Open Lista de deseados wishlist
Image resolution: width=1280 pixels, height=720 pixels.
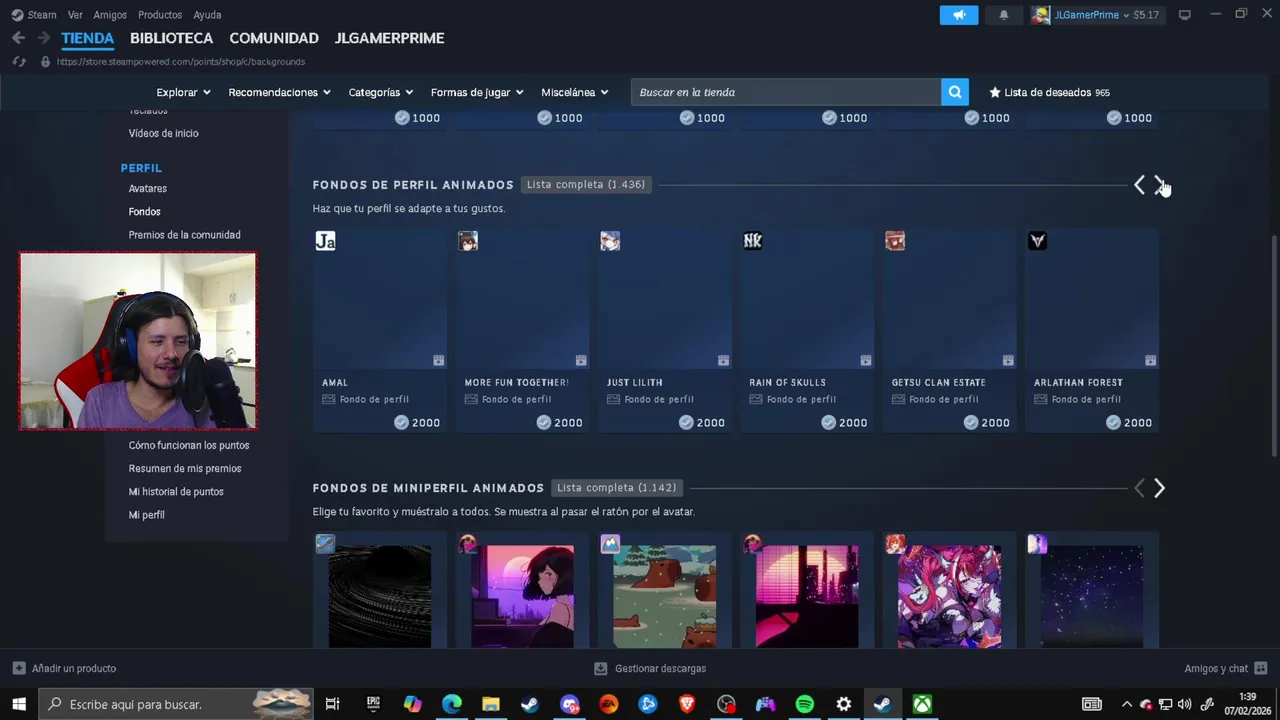(x=1050, y=92)
